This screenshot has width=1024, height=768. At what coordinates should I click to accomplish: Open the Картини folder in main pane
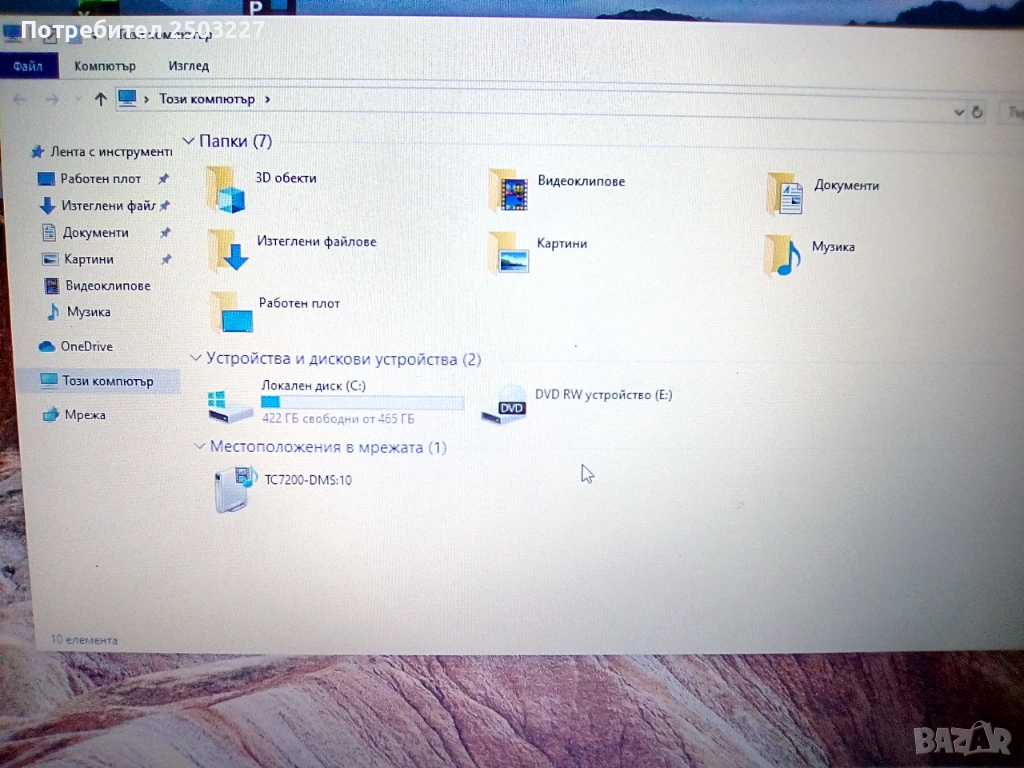[x=508, y=252]
